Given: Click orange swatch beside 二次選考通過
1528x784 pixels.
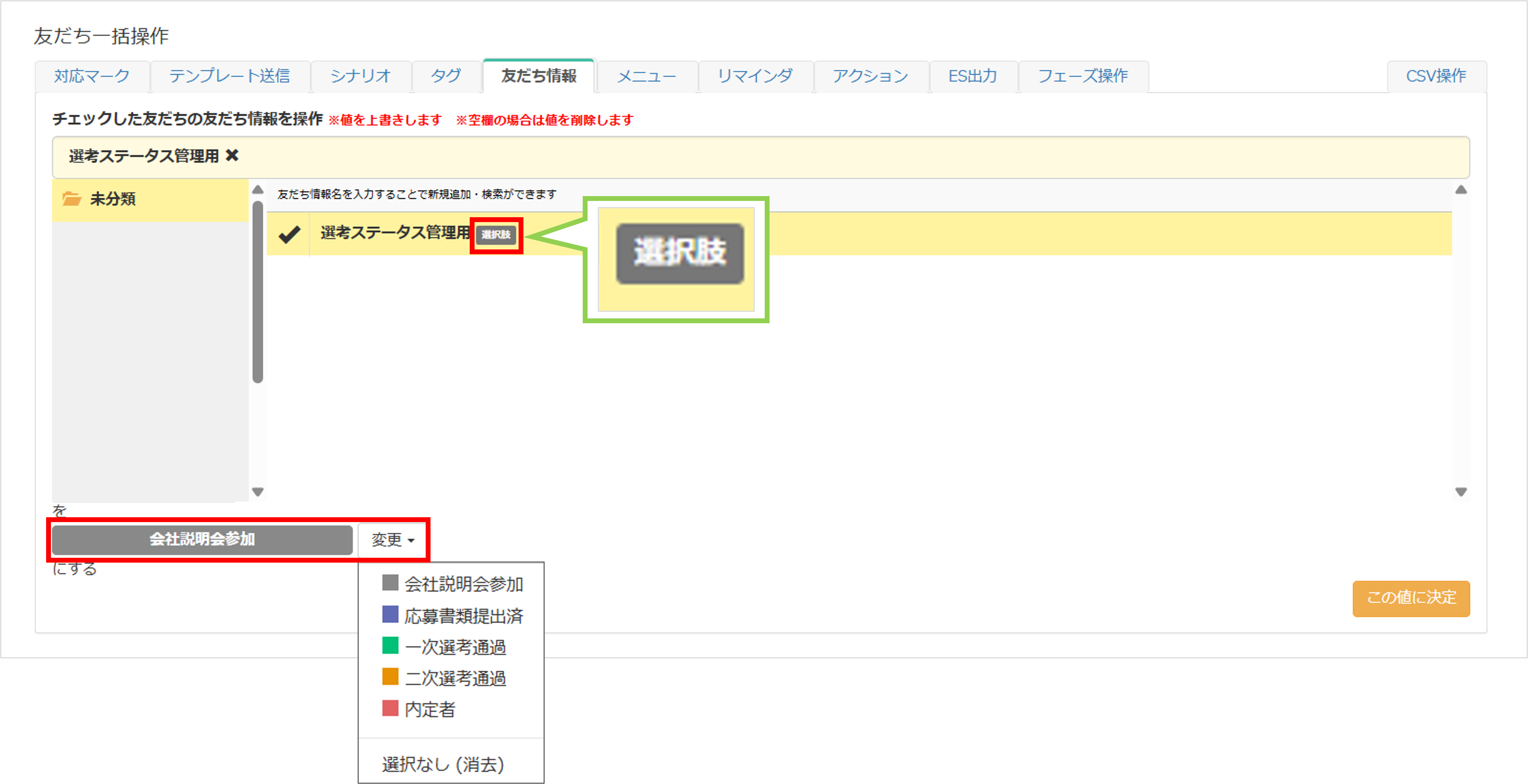Looking at the screenshot, I should click(x=390, y=676).
